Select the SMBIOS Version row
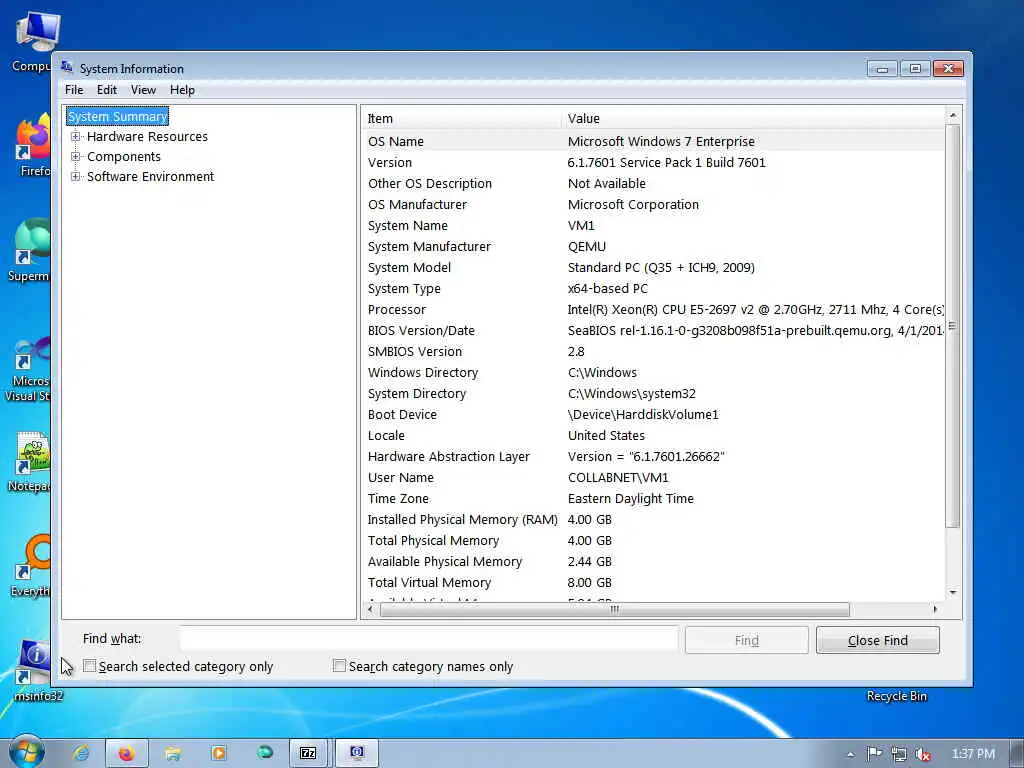 pos(653,351)
